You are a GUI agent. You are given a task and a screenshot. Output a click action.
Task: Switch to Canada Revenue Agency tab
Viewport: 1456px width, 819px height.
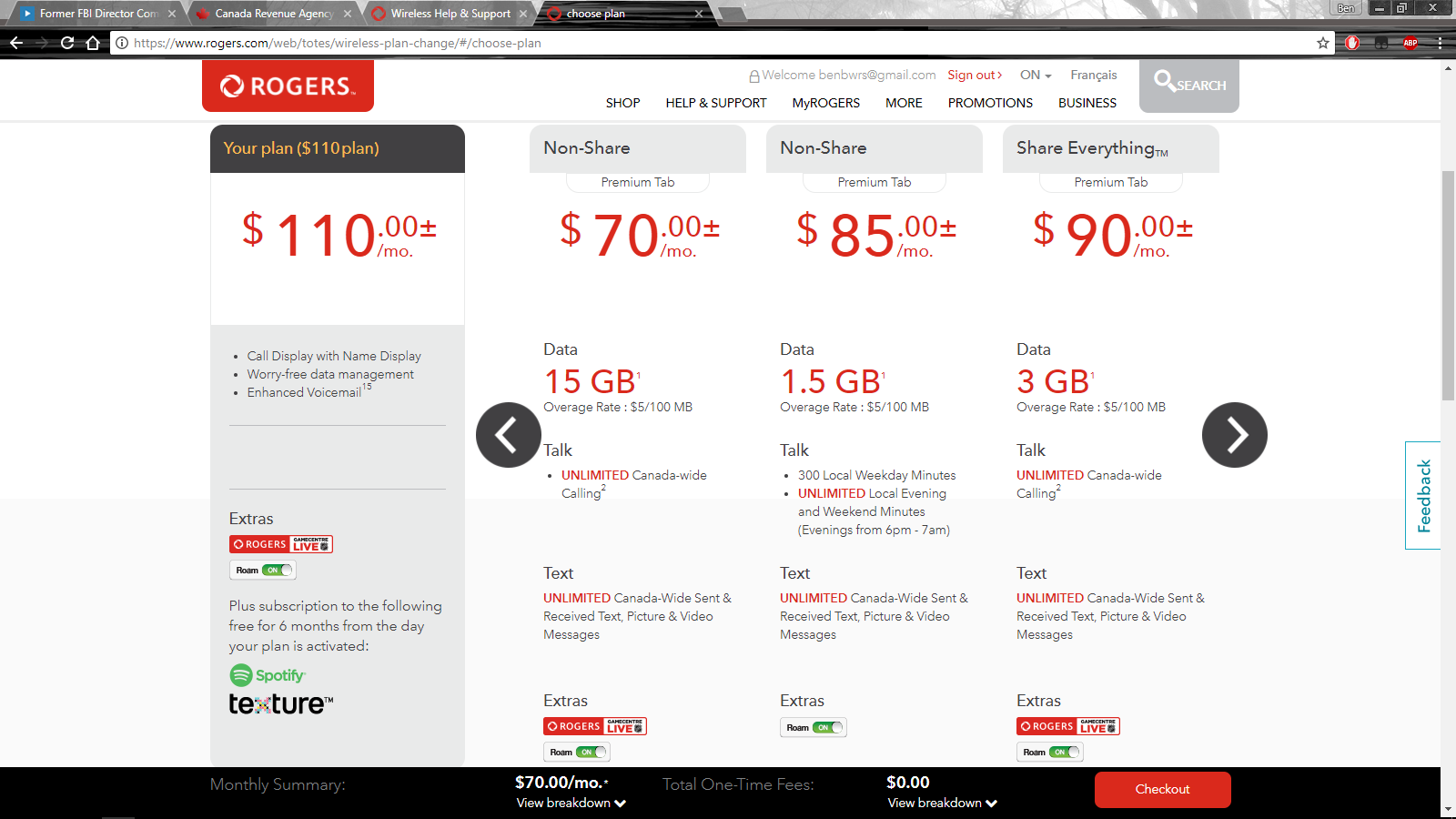point(274,14)
